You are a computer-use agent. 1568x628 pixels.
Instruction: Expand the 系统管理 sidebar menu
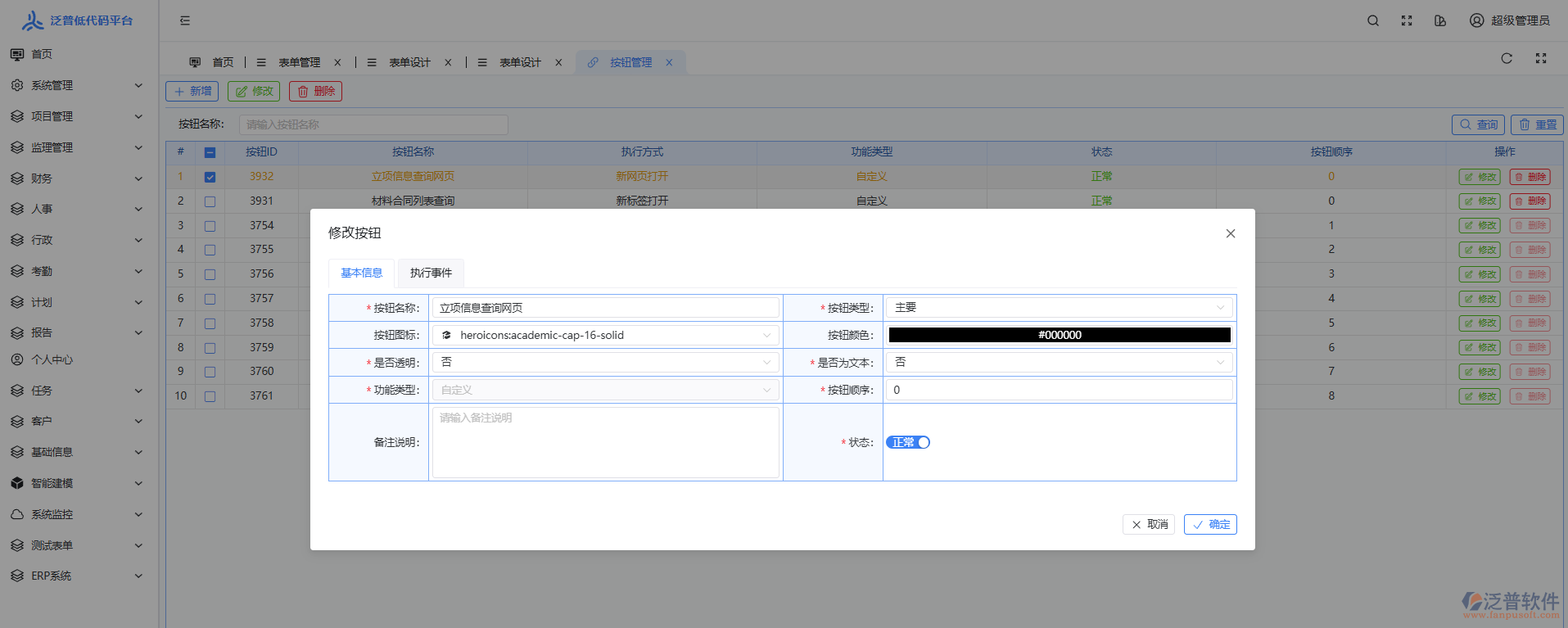point(76,85)
